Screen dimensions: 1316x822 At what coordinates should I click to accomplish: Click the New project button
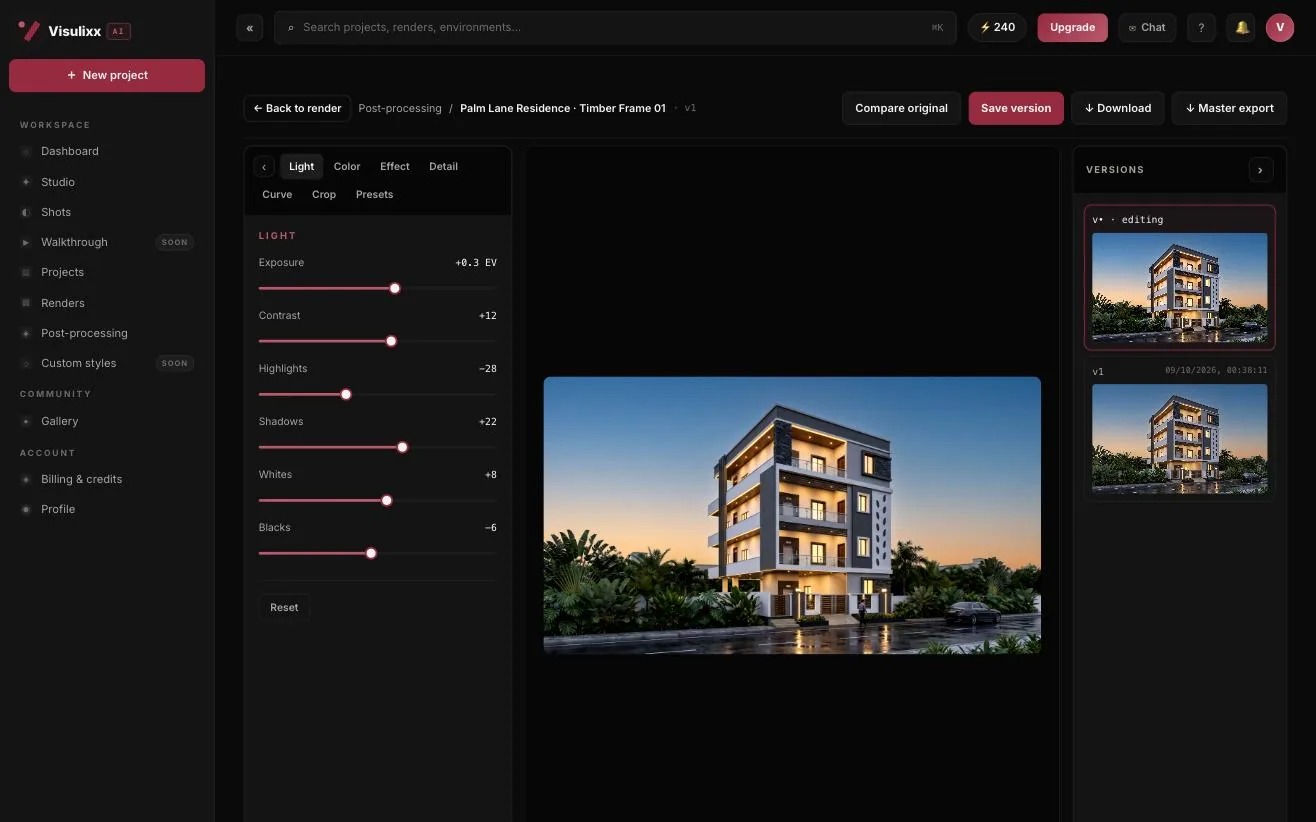pyautogui.click(x=107, y=75)
